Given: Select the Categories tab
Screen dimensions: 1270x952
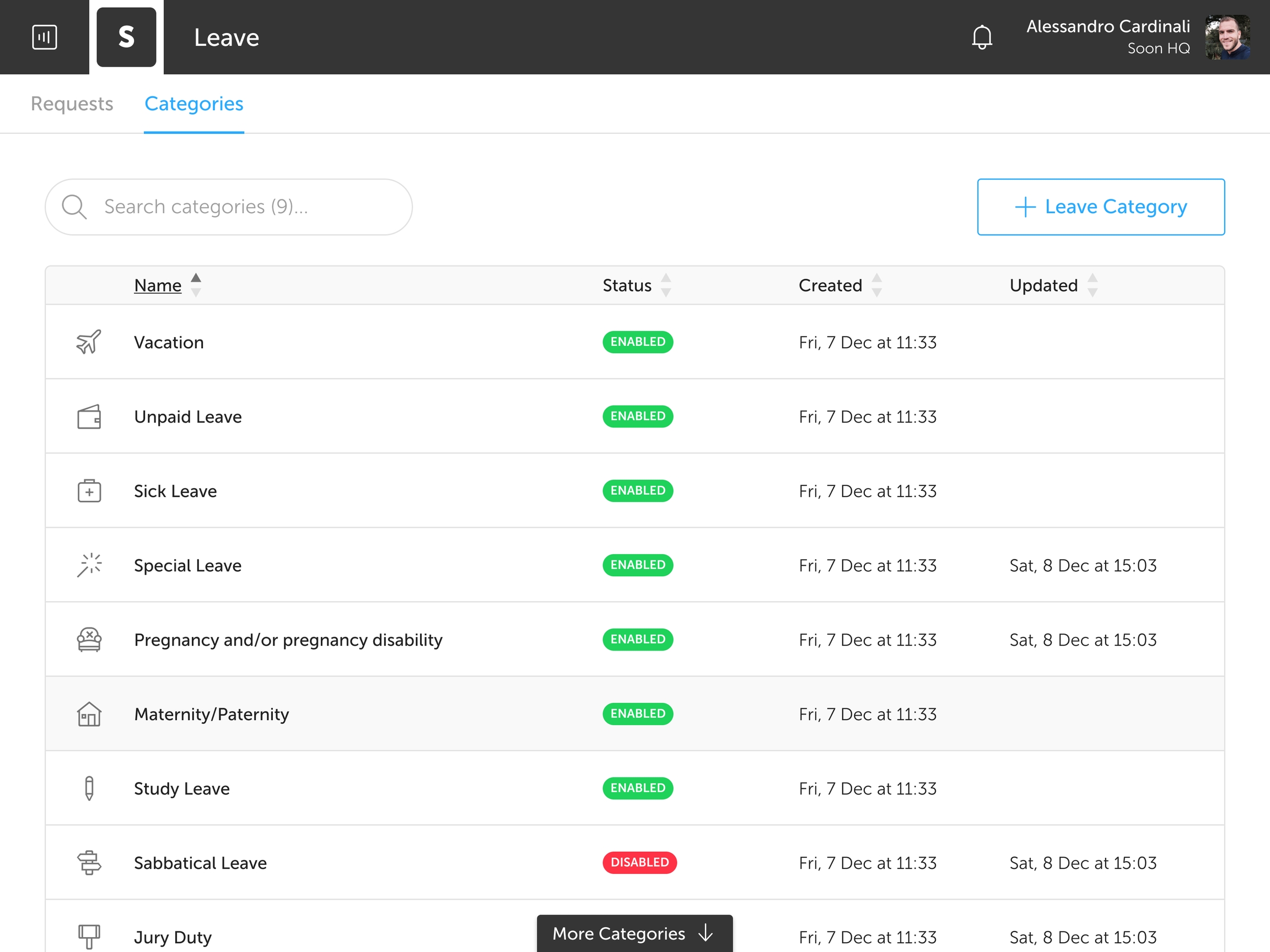Looking at the screenshot, I should (x=193, y=104).
